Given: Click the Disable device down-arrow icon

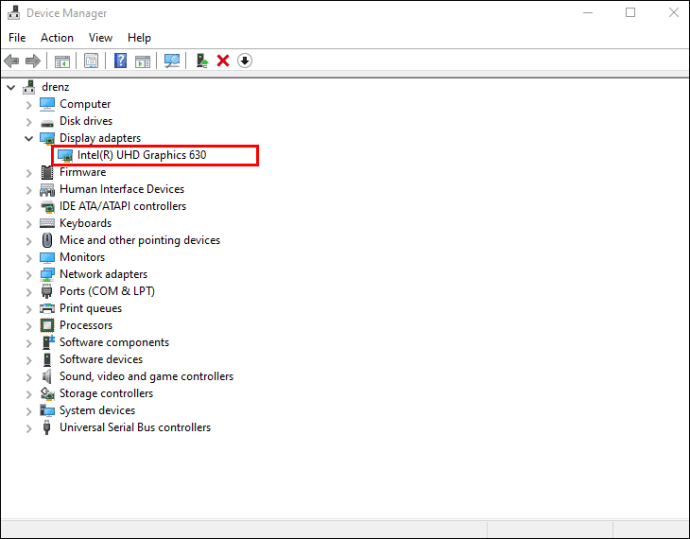Looking at the screenshot, I should click(x=245, y=61).
